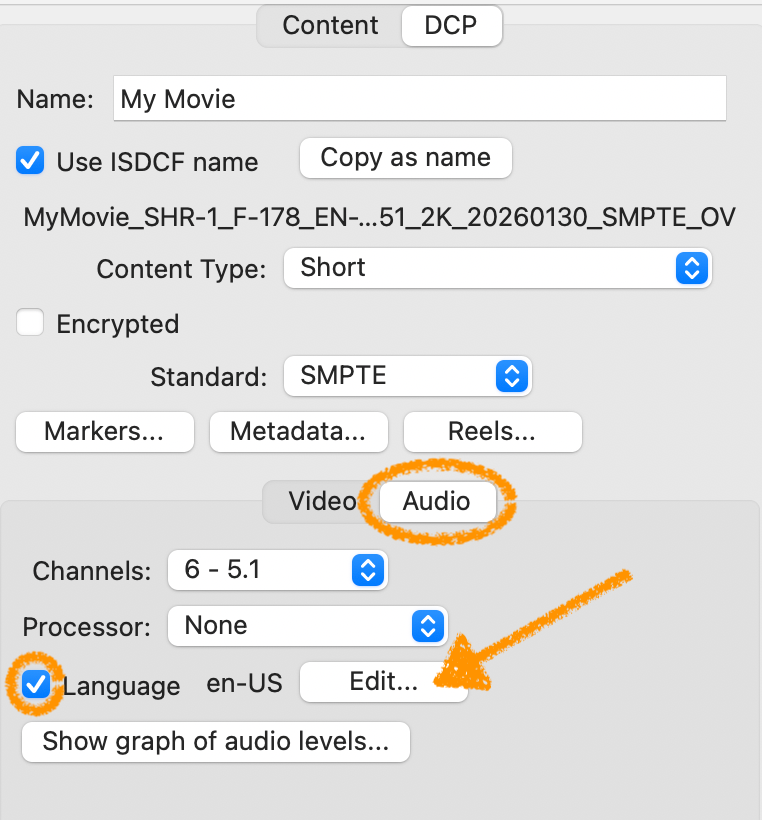762x820 pixels.
Task: Show graph of audio levels
Action: (216, 742)
